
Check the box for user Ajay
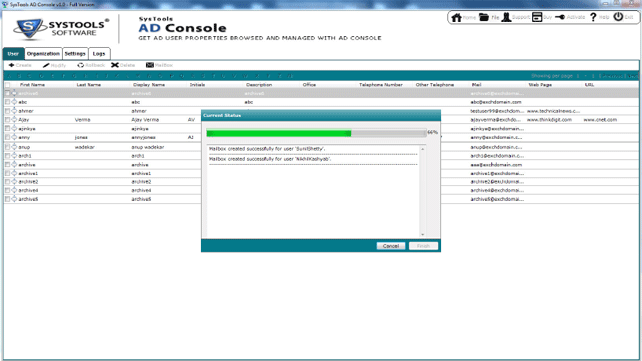[7, 120]
